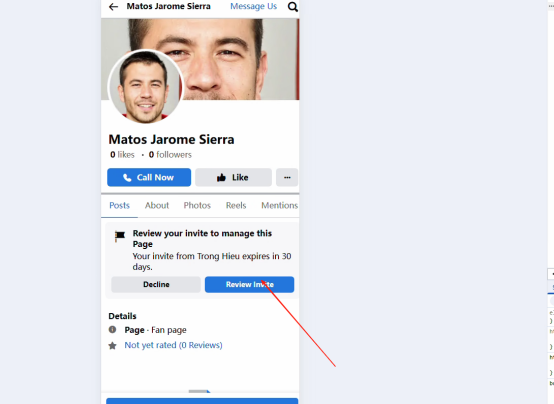Image resolution: width=554 pixels, height=404 pixels.
Task: Switch to the Photos tab
Action: tap(197, 205)
